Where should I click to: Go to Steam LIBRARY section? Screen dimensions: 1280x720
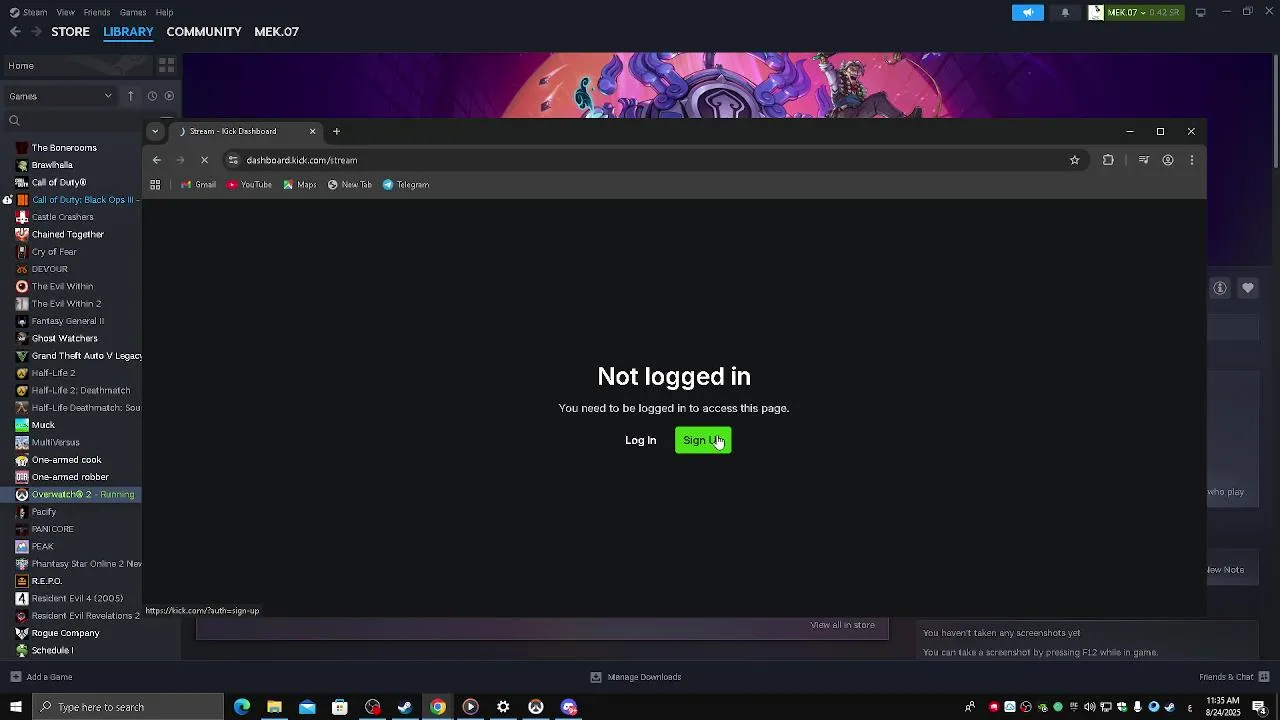coord(128,32)
